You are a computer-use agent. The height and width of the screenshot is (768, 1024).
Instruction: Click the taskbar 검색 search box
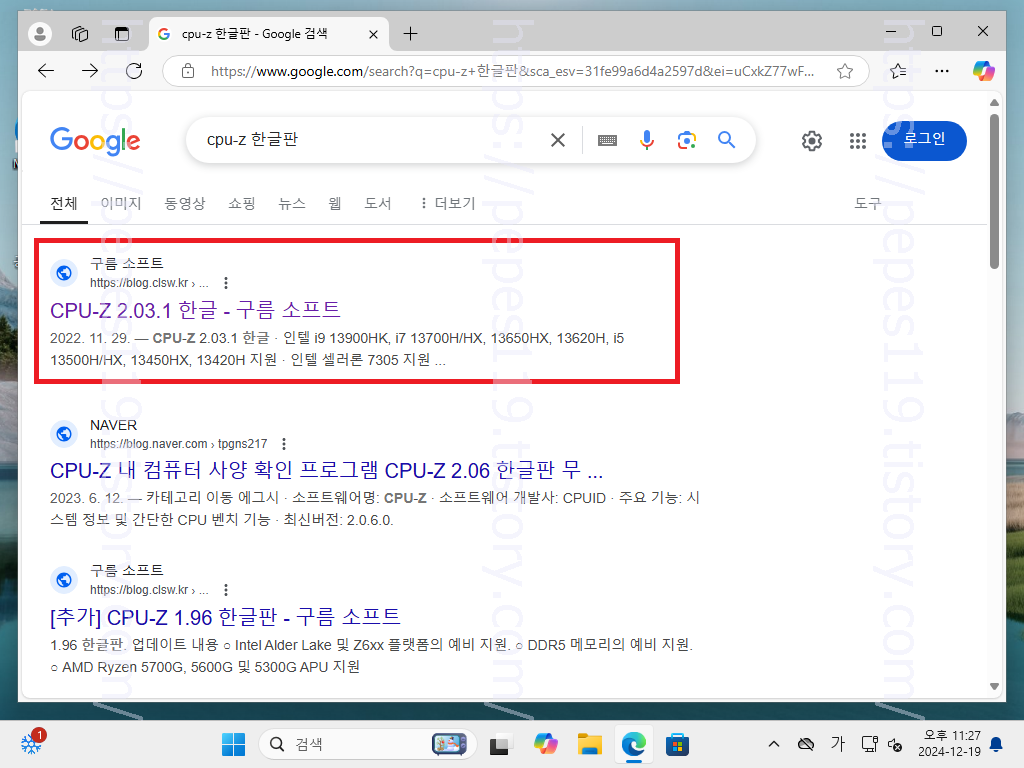click(x=368, y=744)
